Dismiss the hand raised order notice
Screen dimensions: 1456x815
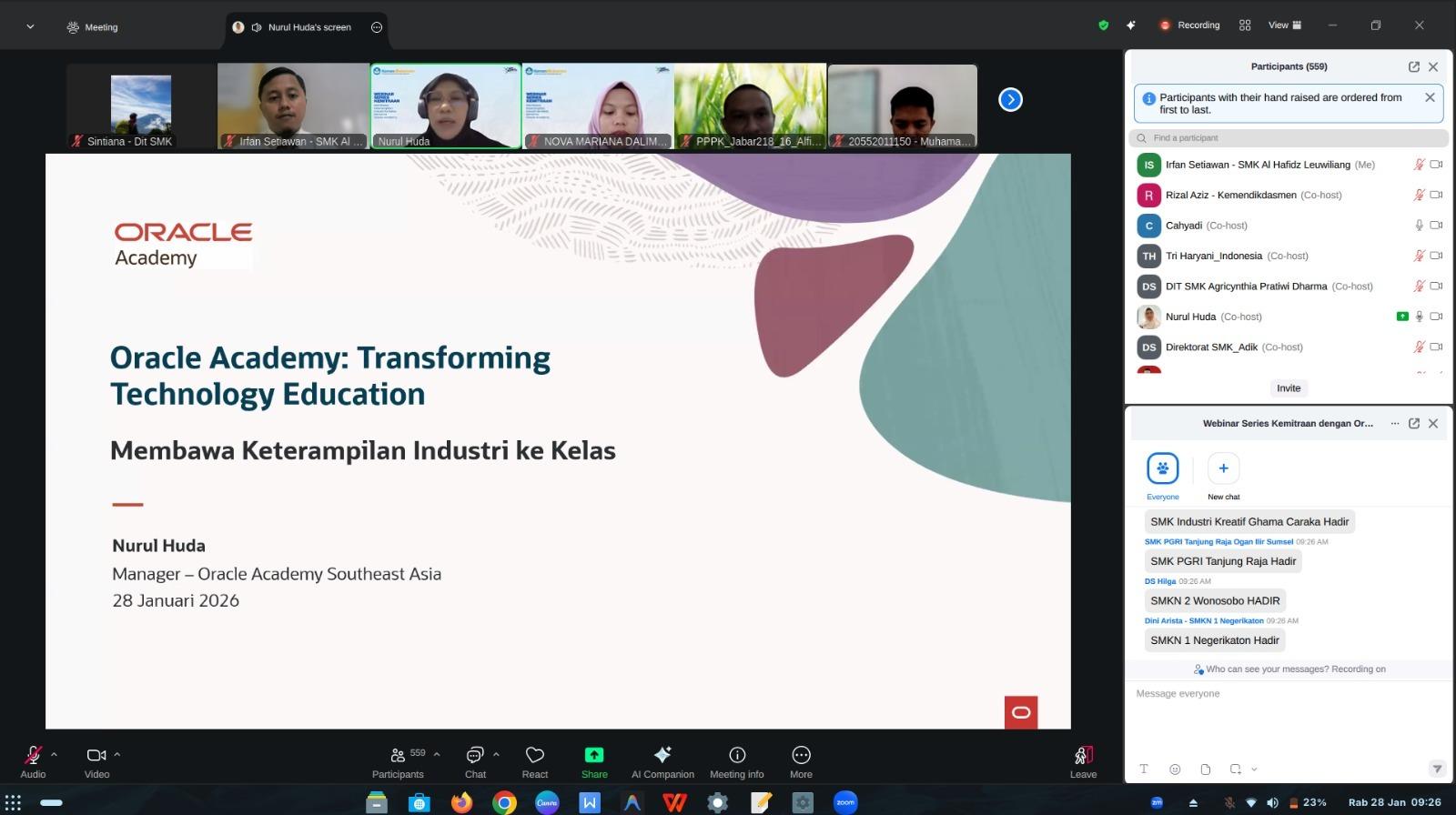pyautogui.click(x=1430, y=97)
